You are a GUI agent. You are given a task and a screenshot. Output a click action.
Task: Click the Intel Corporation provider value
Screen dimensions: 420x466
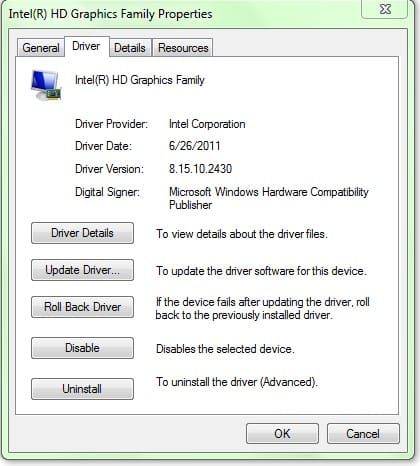pyautogui.click(x=207, y=124)
